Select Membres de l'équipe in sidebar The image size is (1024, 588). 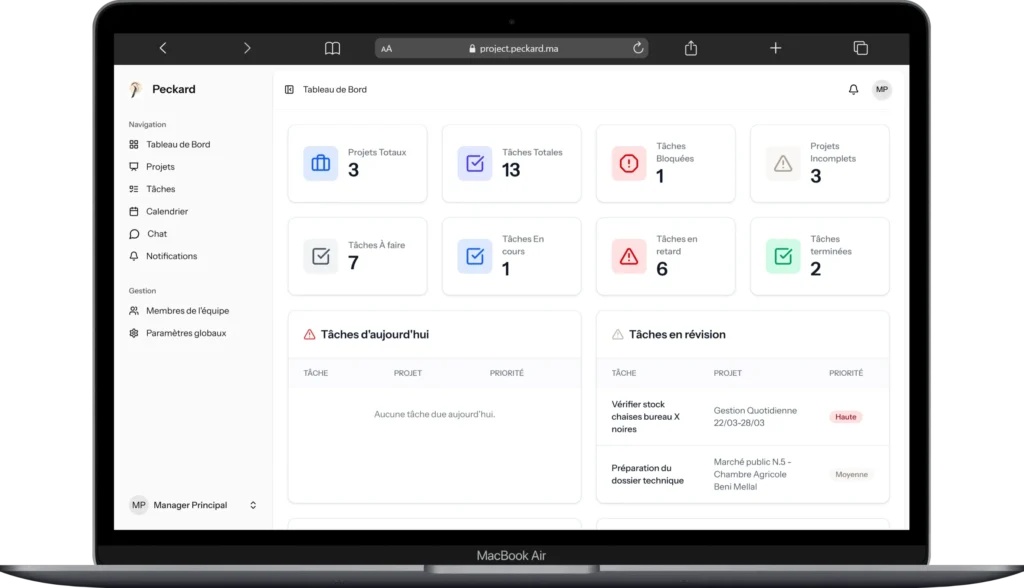click(187, 311)
